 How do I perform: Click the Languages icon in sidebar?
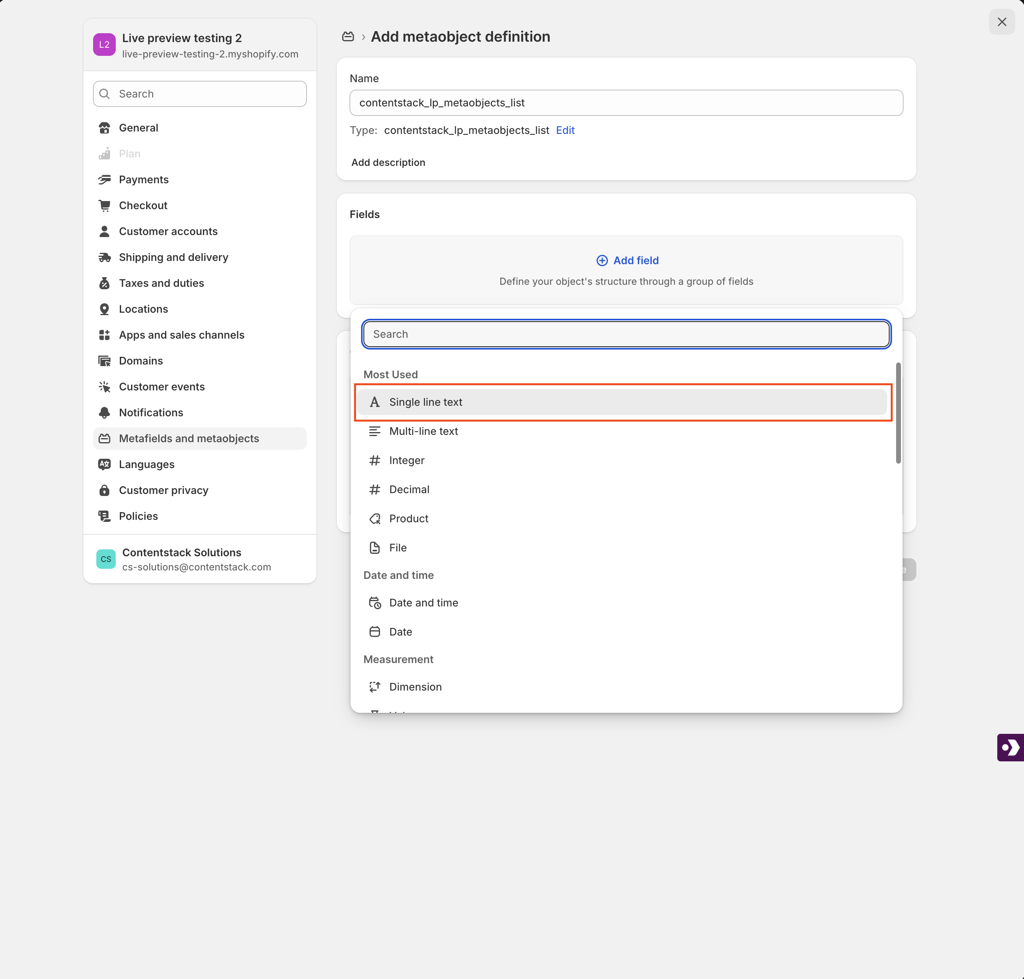[x=105, y=464]
